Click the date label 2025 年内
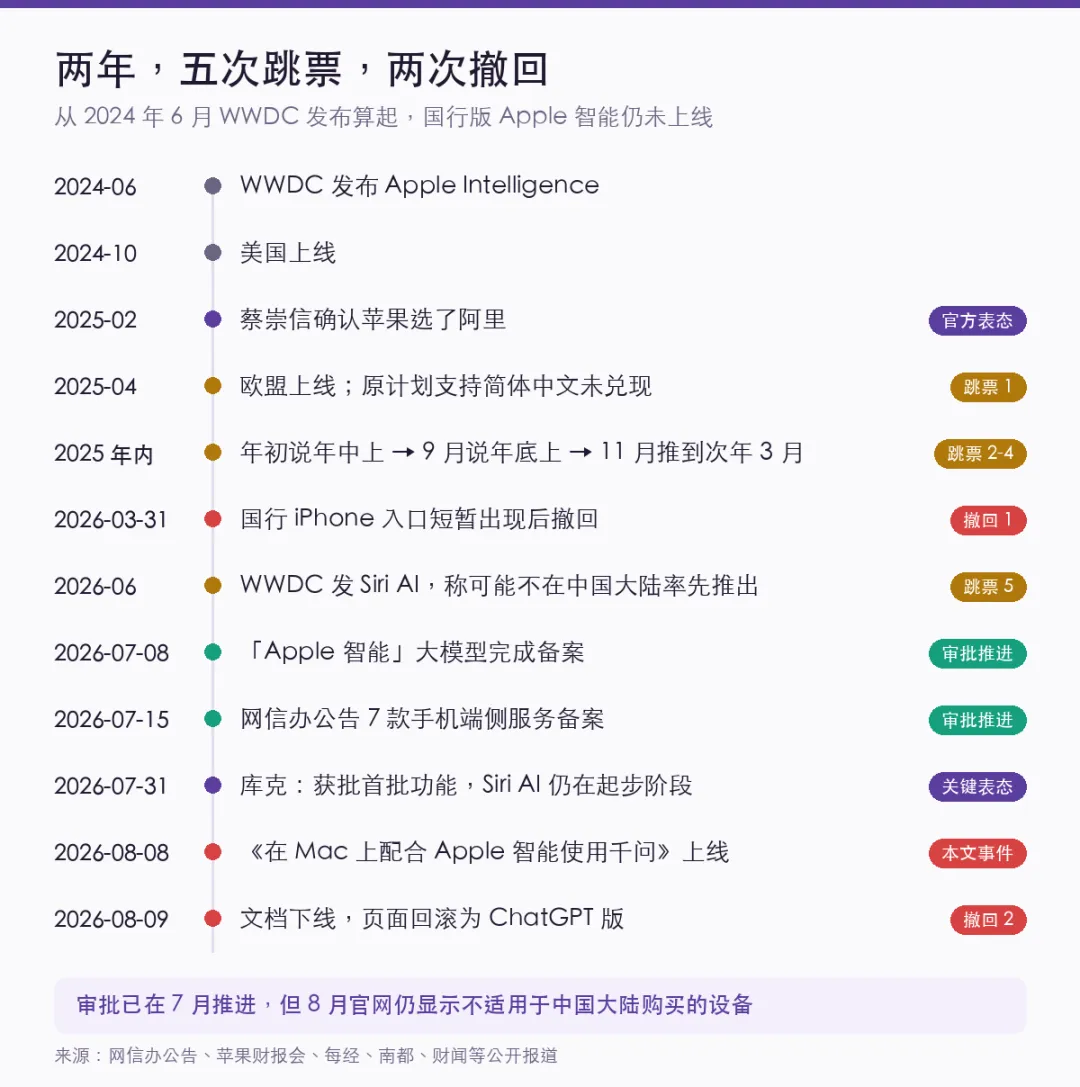1080x1087 pixels. (103, 453)
